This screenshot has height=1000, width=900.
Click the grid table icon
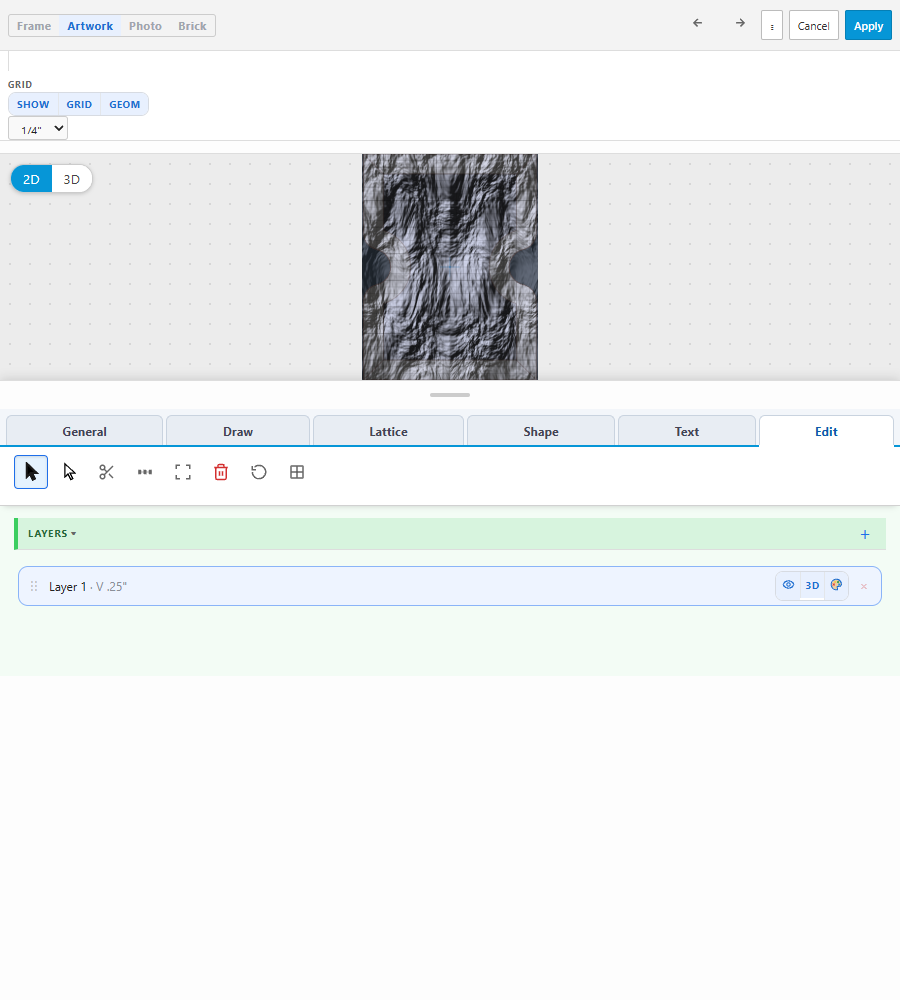coord(297,472)
